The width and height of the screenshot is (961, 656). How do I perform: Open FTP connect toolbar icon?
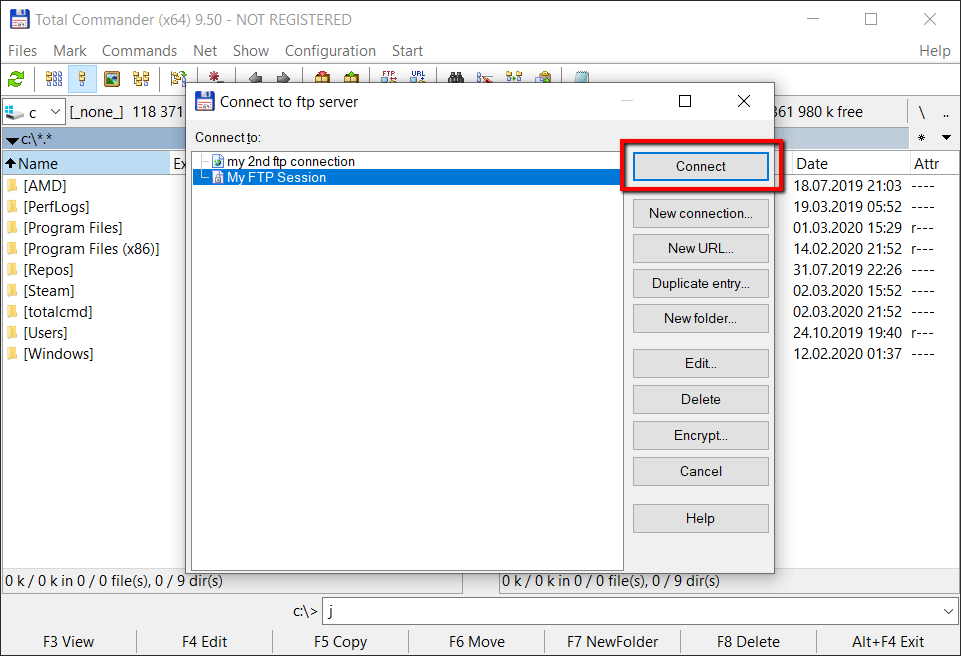tap(389, 77)
